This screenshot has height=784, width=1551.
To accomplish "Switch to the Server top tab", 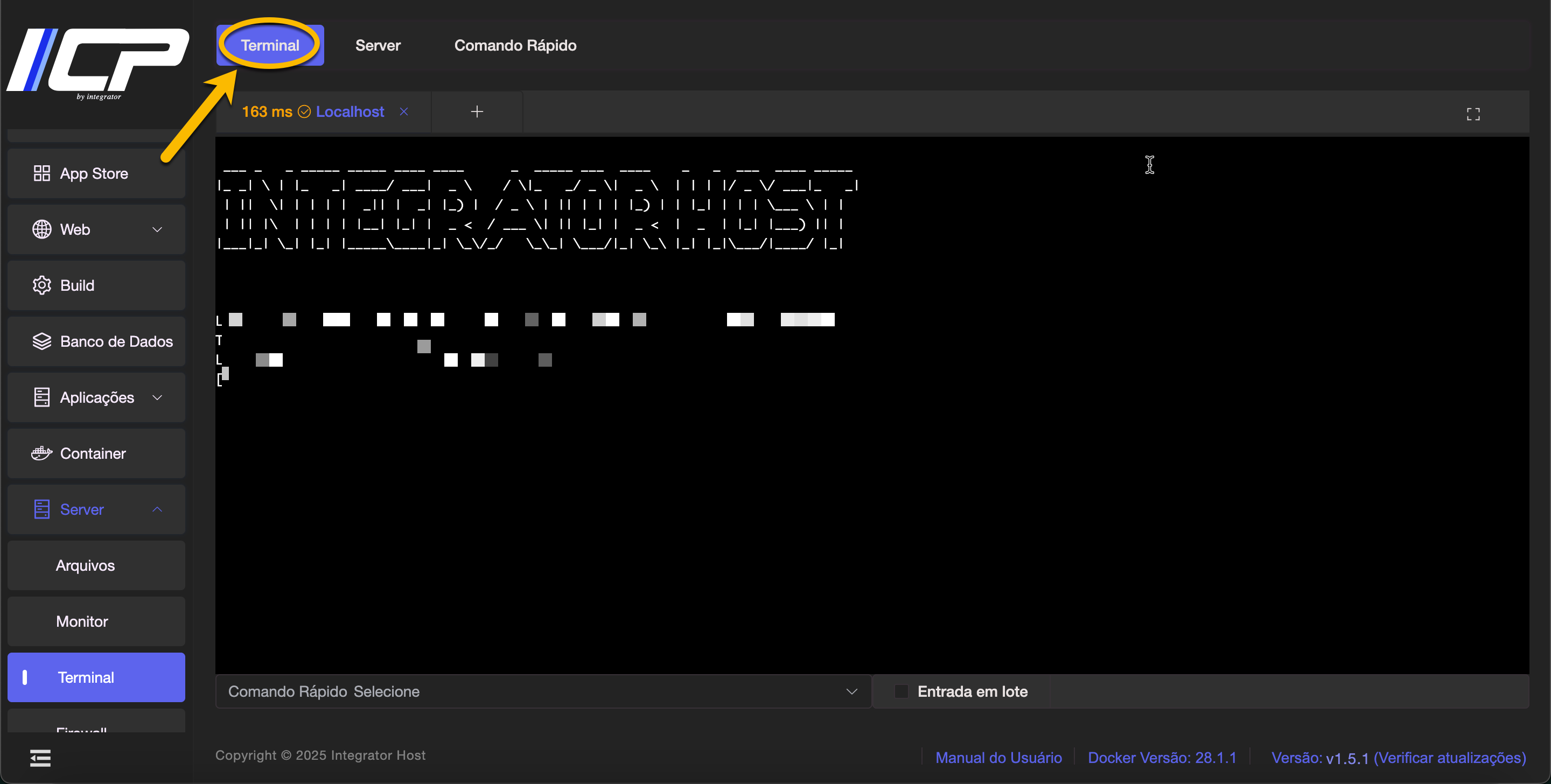I will 378,45.
